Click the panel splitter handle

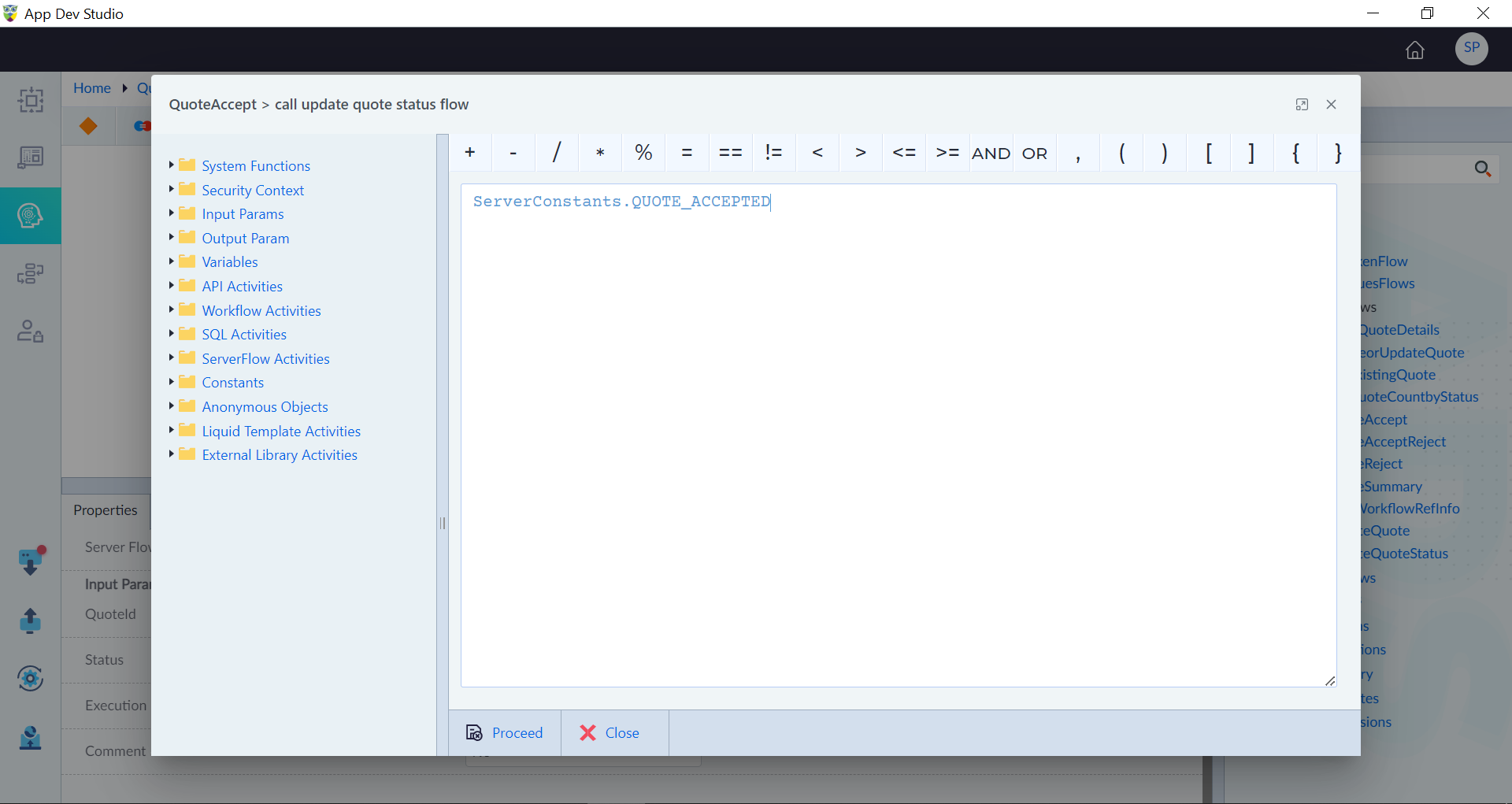(x=443, y=523)
